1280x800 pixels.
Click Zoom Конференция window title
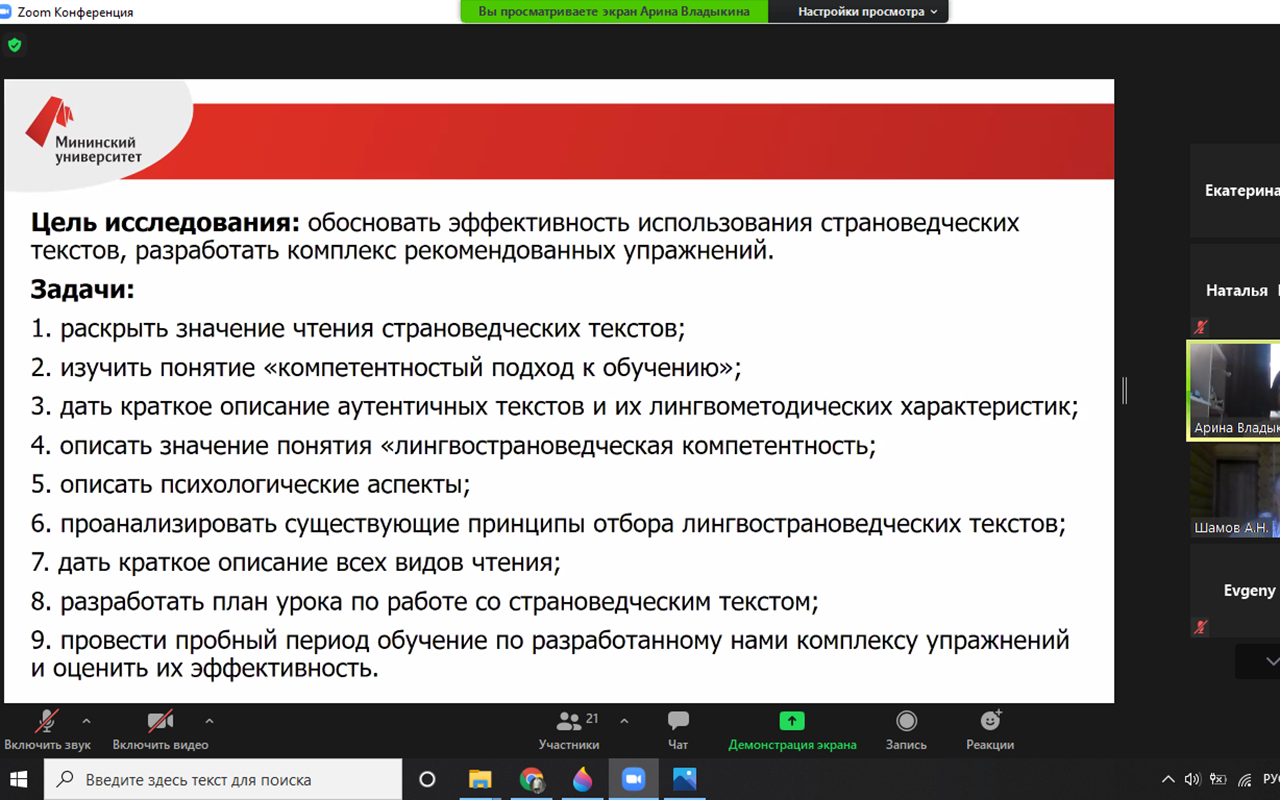75,12
